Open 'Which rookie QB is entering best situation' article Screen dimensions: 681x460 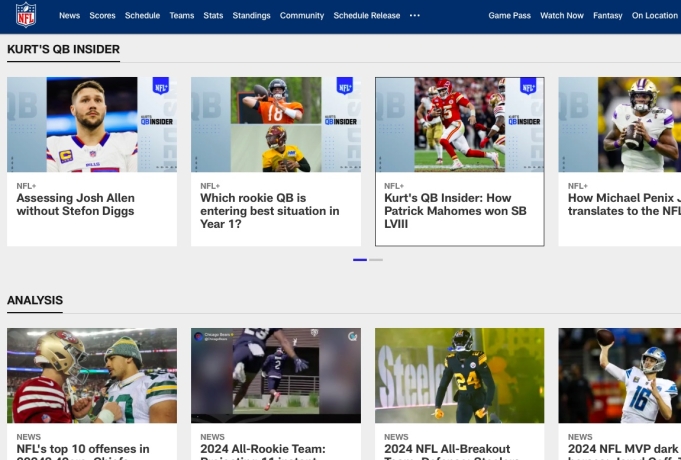[270, 211]
